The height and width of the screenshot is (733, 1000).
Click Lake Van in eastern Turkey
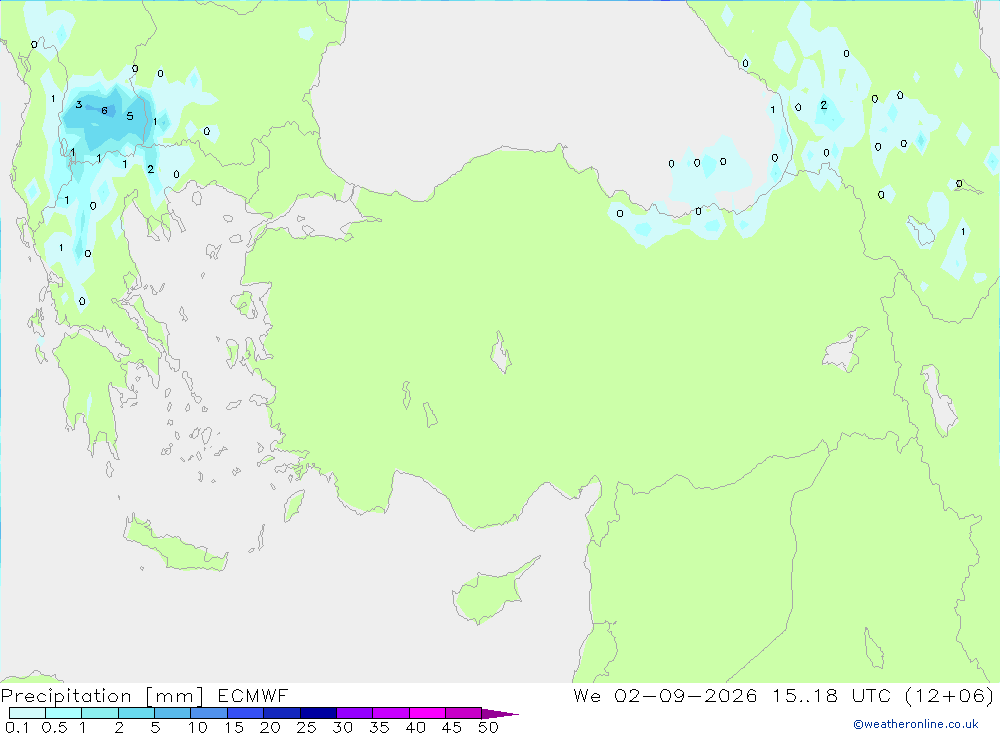pyautogui.click(x=845, y=352)
